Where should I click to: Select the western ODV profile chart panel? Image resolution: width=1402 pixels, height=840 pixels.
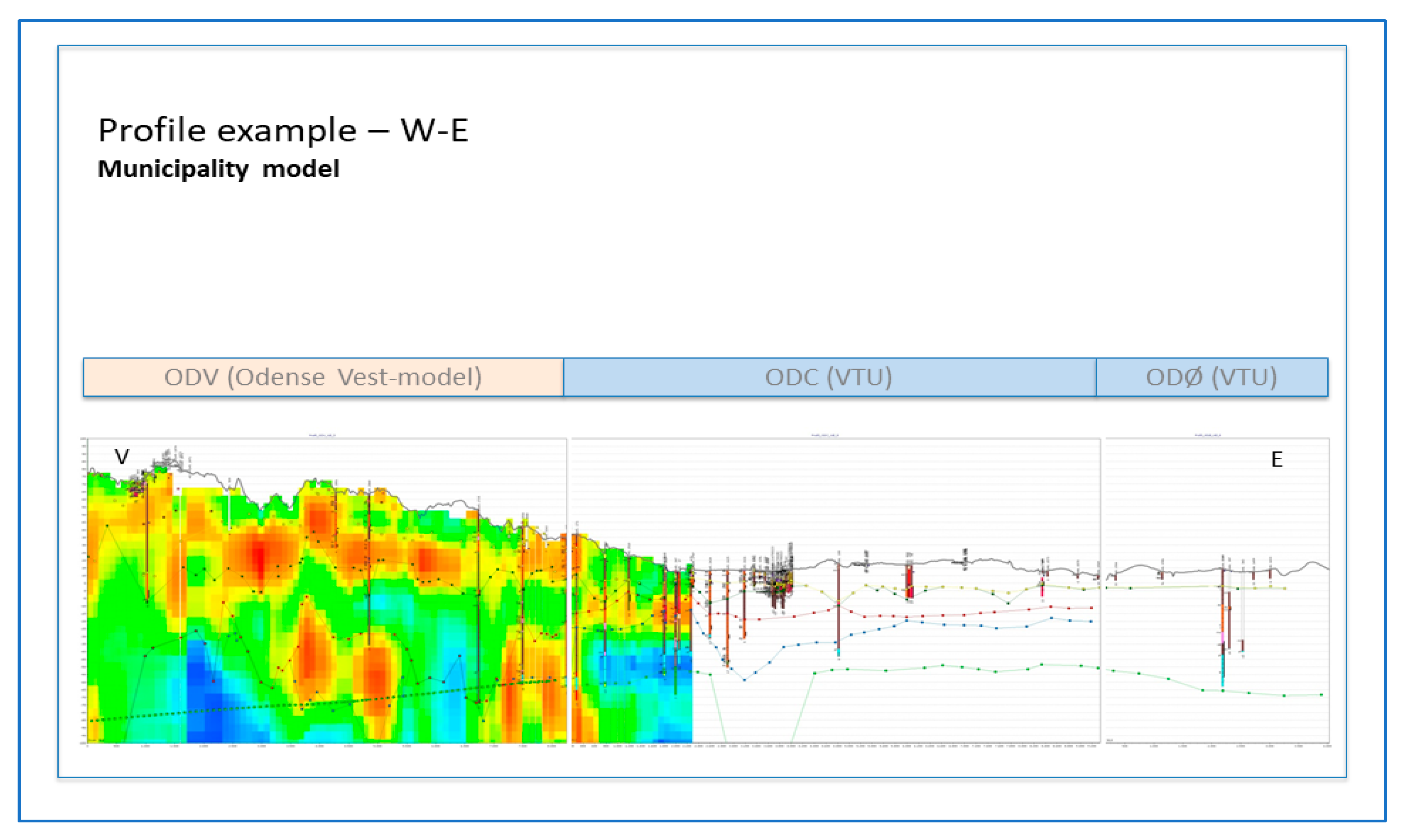(326, 592)
